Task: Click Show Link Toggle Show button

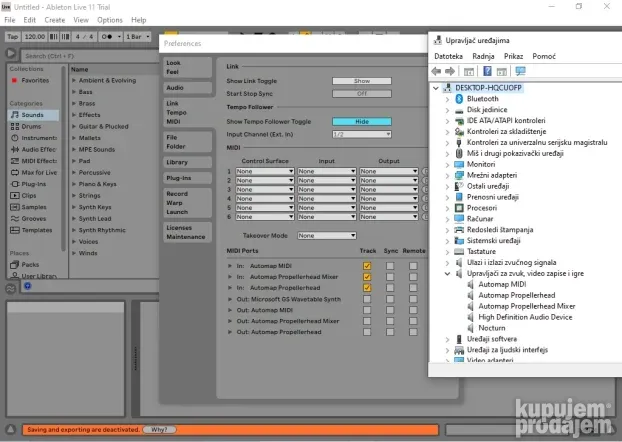Action: 362,81
